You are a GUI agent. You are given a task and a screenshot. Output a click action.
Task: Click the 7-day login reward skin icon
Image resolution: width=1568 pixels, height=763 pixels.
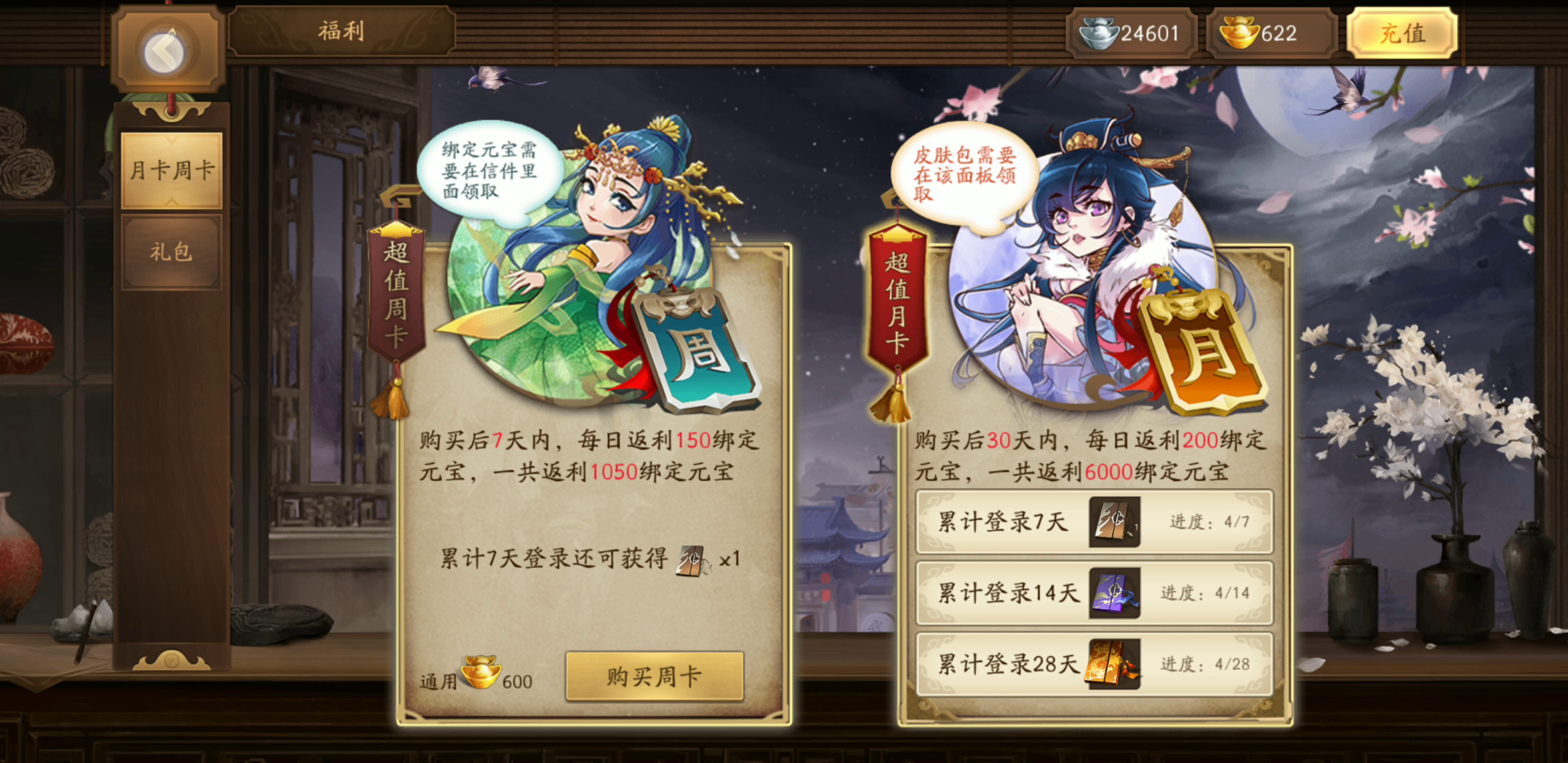[1114, 522]
